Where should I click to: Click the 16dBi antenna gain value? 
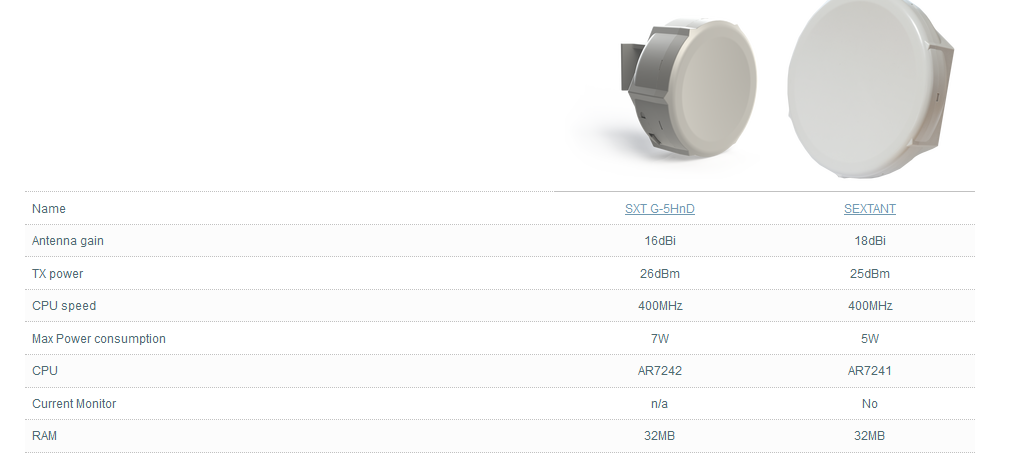click(x=660, y=241)
